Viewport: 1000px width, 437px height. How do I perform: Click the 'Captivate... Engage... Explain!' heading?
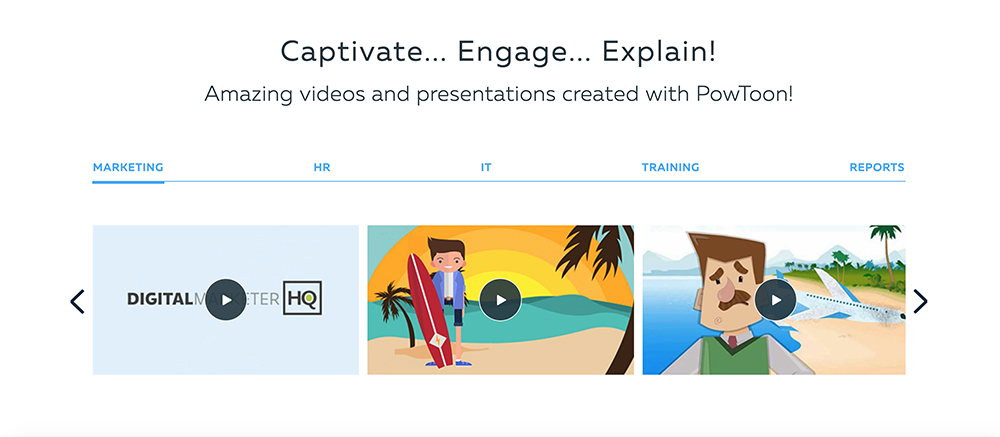499,52
